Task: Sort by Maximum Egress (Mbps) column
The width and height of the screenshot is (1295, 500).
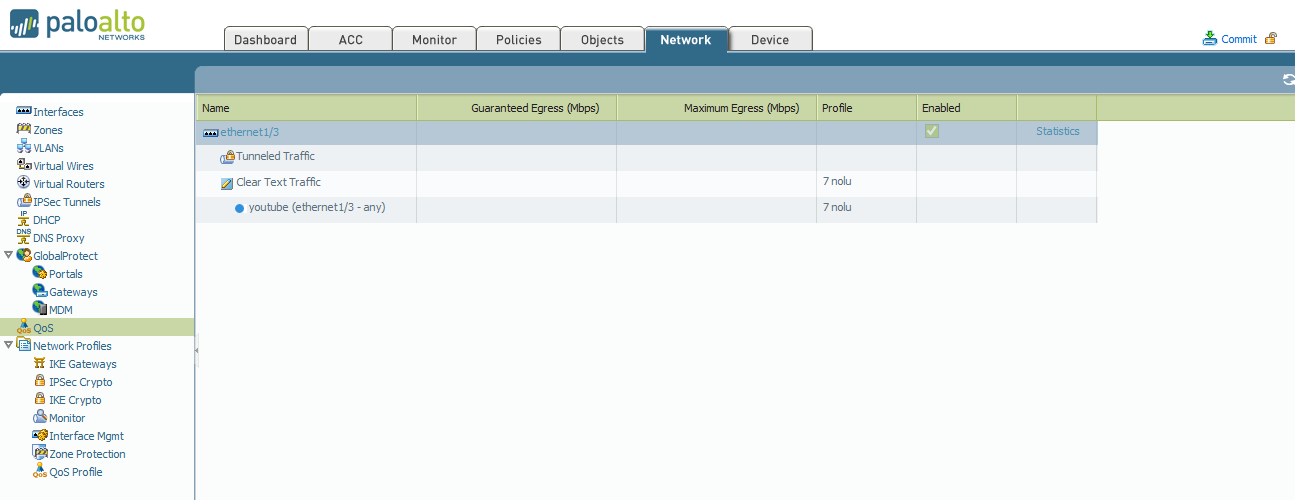Action: point(717,107)
